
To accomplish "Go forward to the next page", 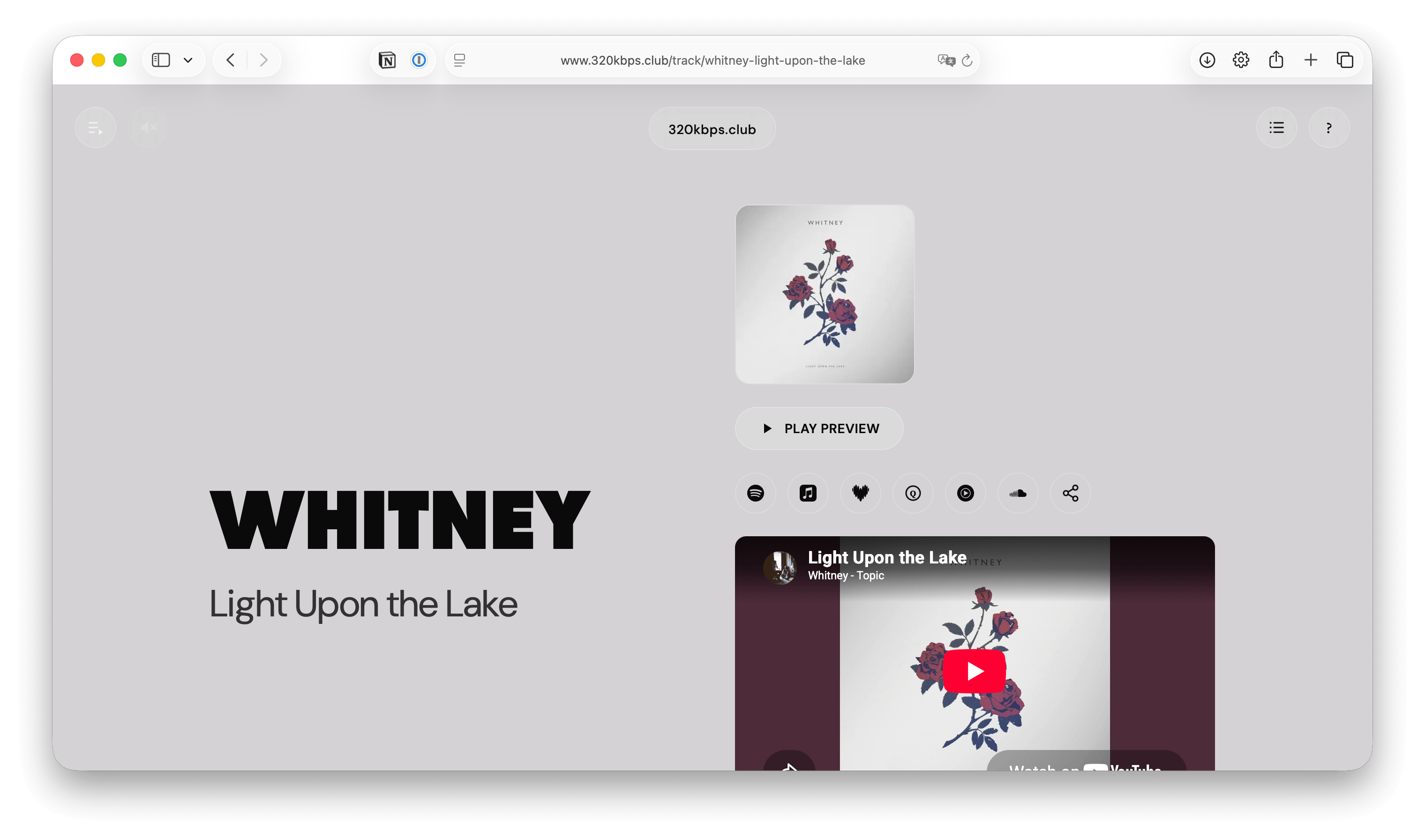I will (x=263, y=60).
